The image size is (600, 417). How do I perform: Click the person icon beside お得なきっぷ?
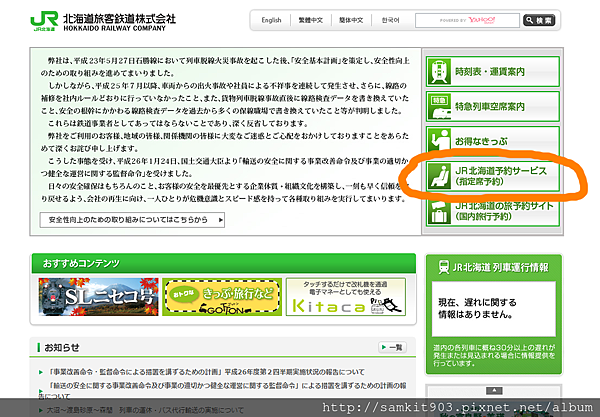(x=439, y=140)
